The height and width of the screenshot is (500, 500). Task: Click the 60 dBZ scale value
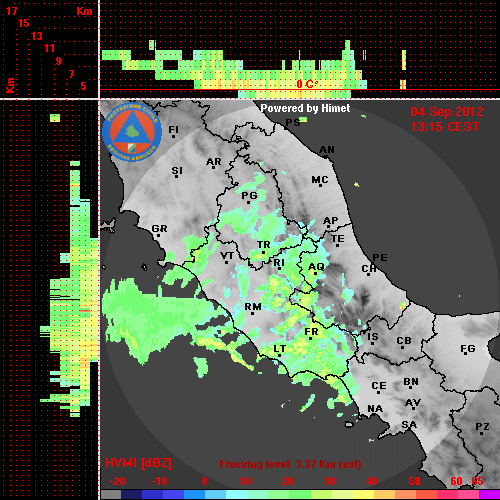point(456,481)
